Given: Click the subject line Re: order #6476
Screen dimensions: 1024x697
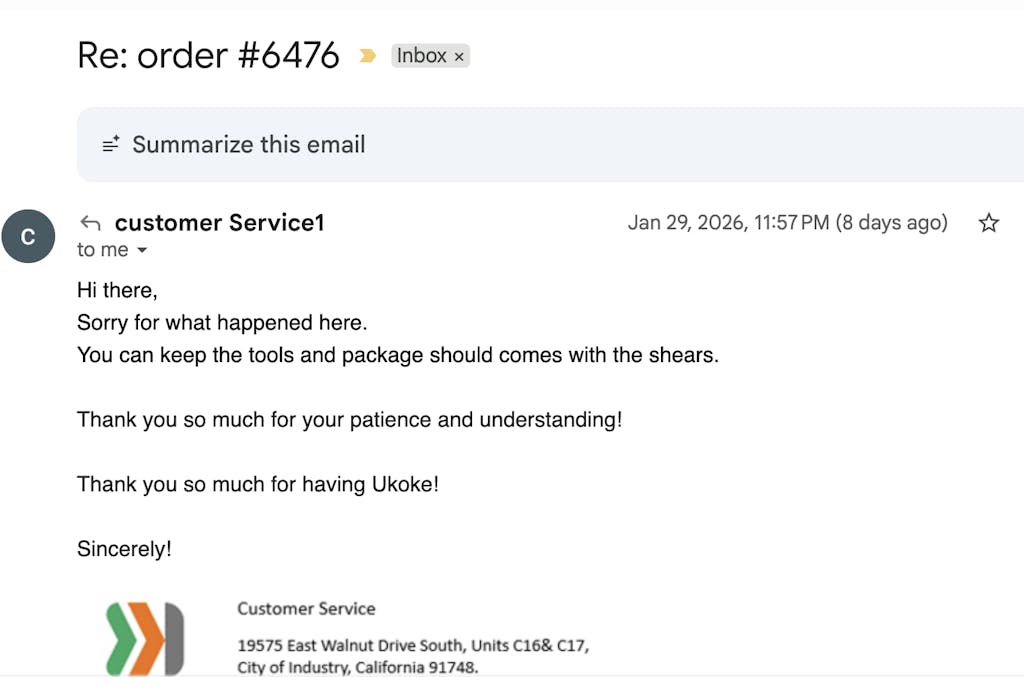Looking at the screenshot, I should [x=208, y=55].
